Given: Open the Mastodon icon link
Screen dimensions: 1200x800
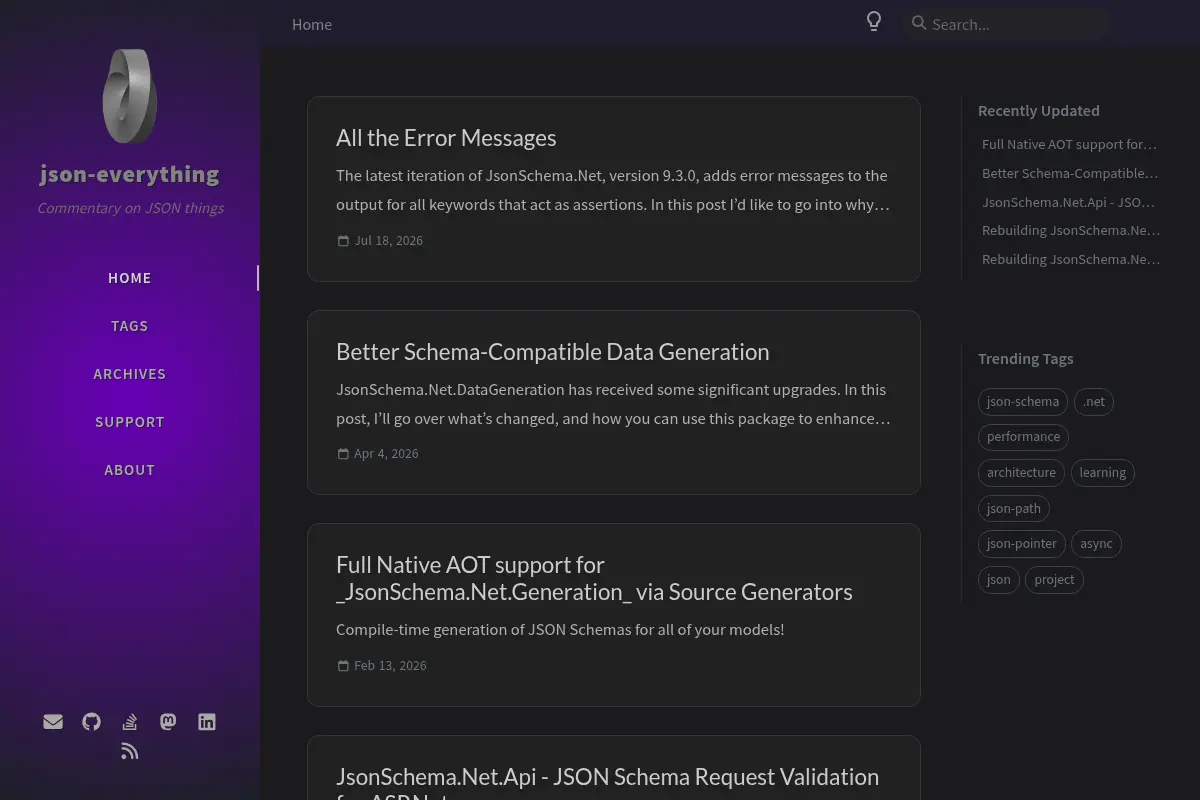Looking at the screenshot, I should pos(168,722).
